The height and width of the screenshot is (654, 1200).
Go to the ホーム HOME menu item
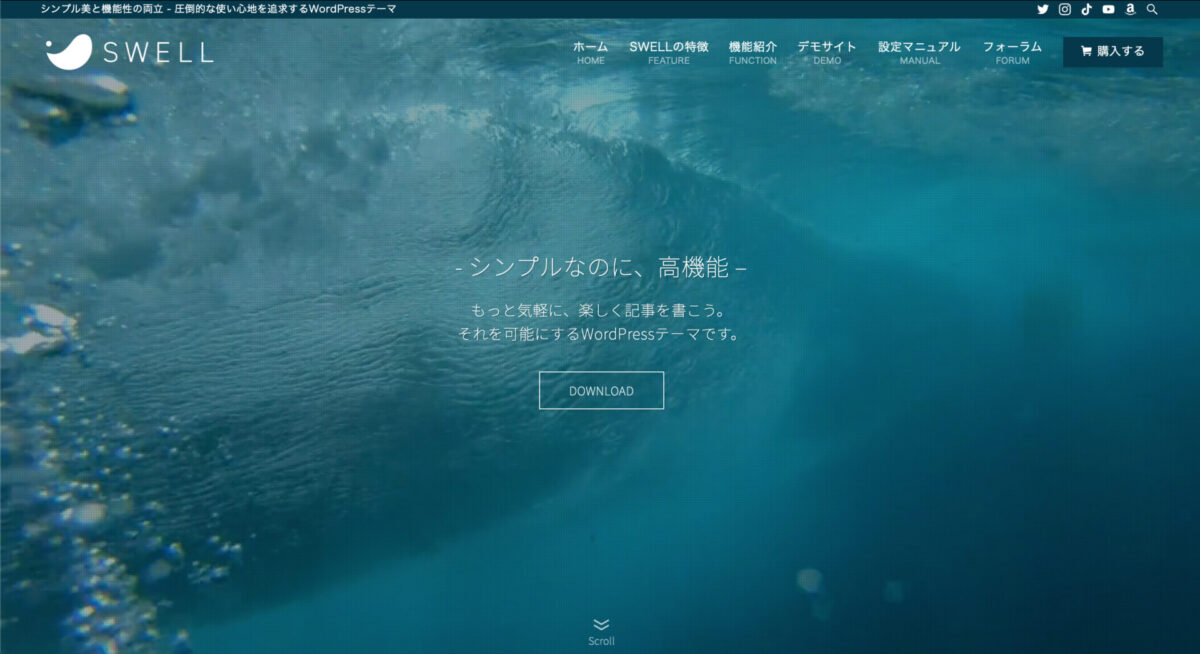590,52
